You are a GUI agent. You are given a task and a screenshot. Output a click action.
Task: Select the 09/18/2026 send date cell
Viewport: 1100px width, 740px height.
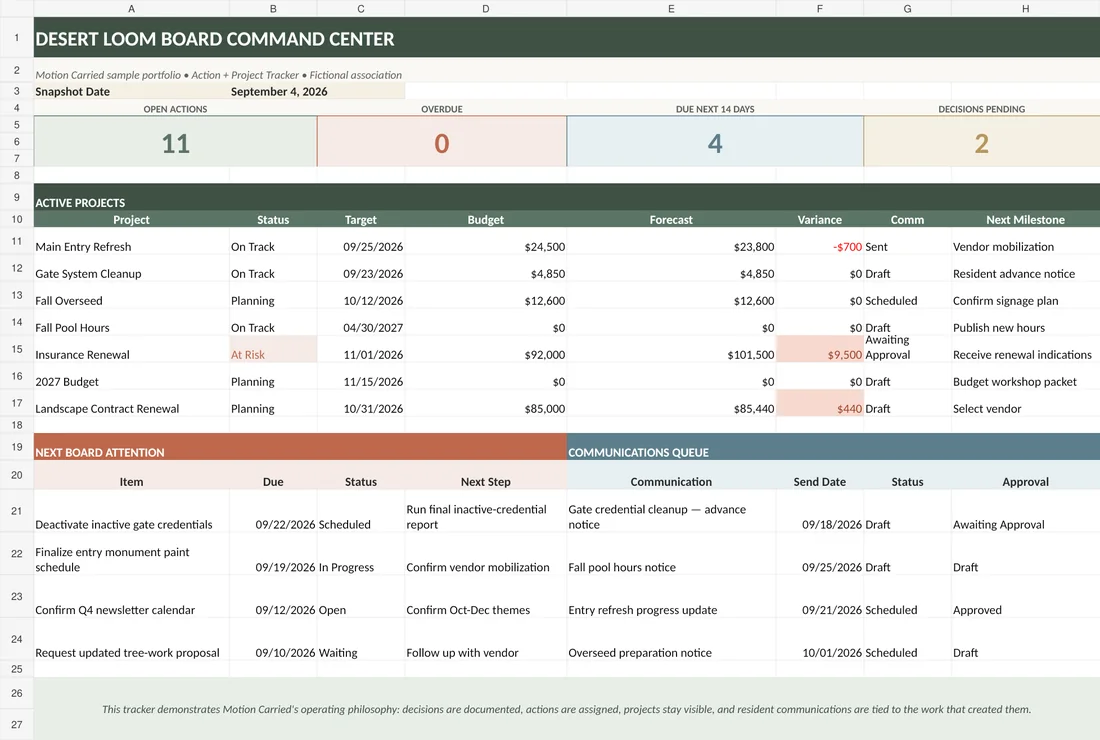click(x=819, y=511)
